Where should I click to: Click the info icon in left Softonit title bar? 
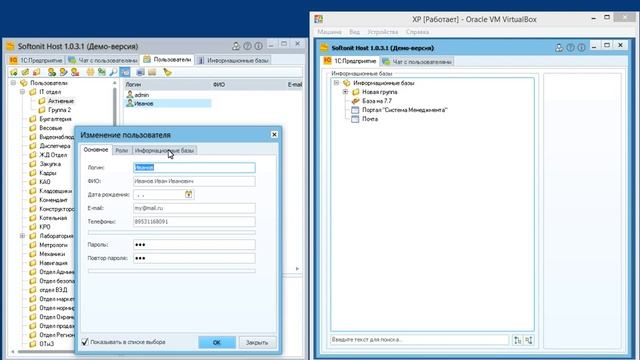tap(258, 46)
